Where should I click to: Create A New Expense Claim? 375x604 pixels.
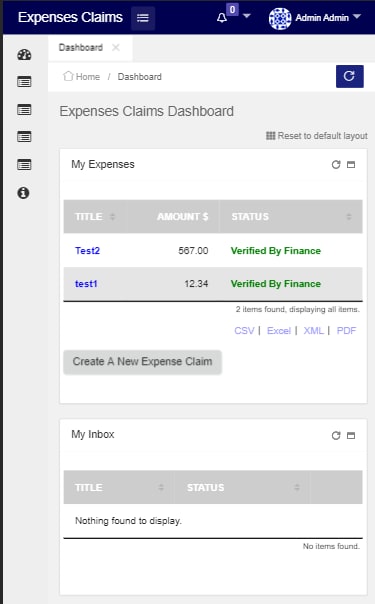(x=142, y=361)
